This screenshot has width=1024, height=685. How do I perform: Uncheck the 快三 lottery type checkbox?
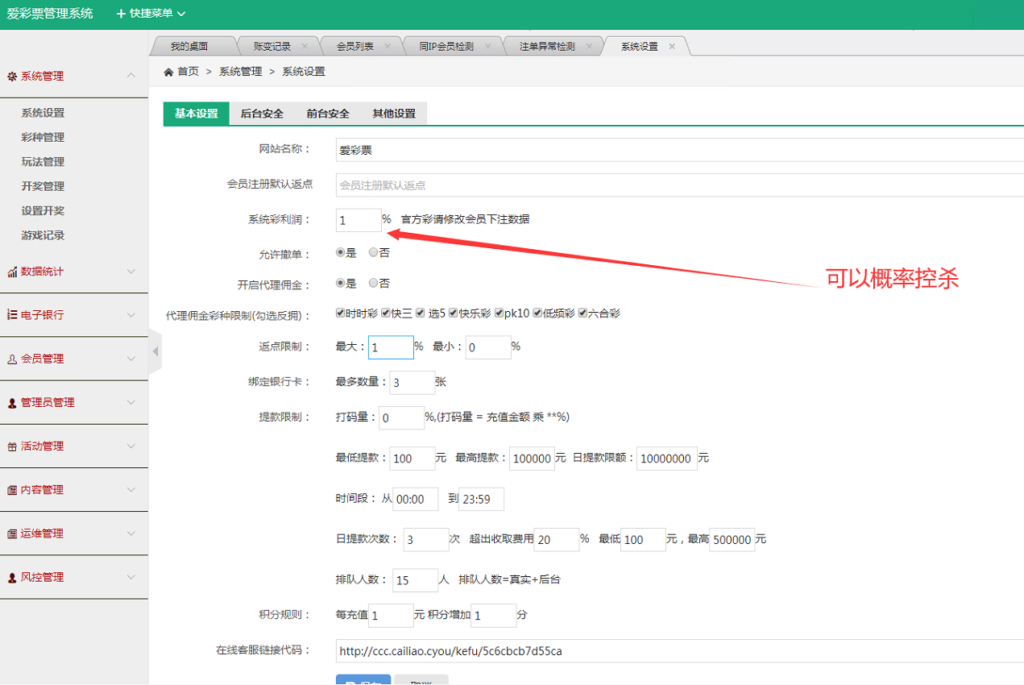pyautogui.click(x=384, y=311)
